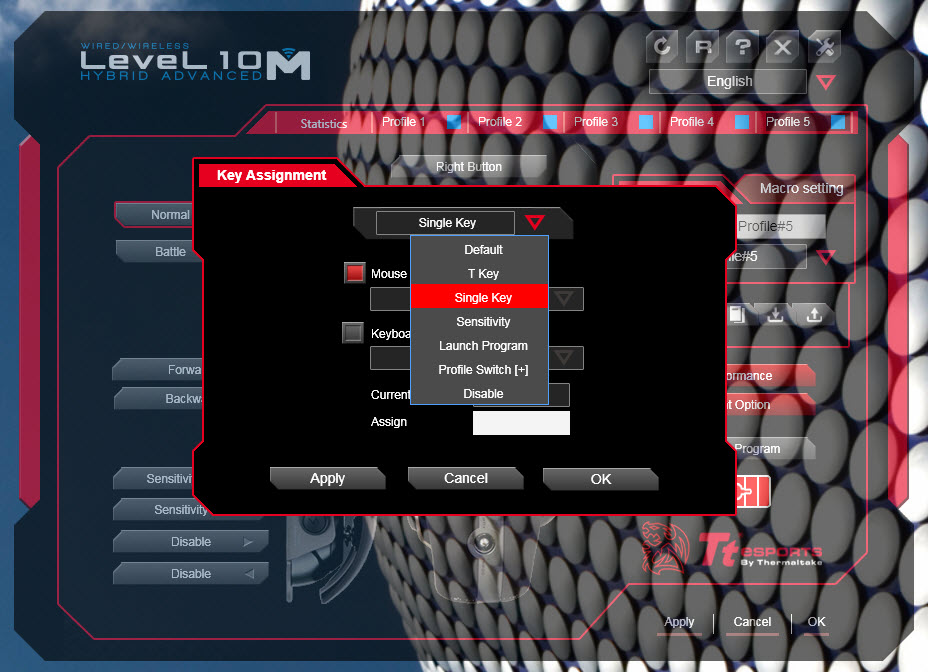The width and height of the screenshot is (928, 672).
Task: Click the red arrow beside Single Key
Action: pyautogui.click(x=534, y=223)
